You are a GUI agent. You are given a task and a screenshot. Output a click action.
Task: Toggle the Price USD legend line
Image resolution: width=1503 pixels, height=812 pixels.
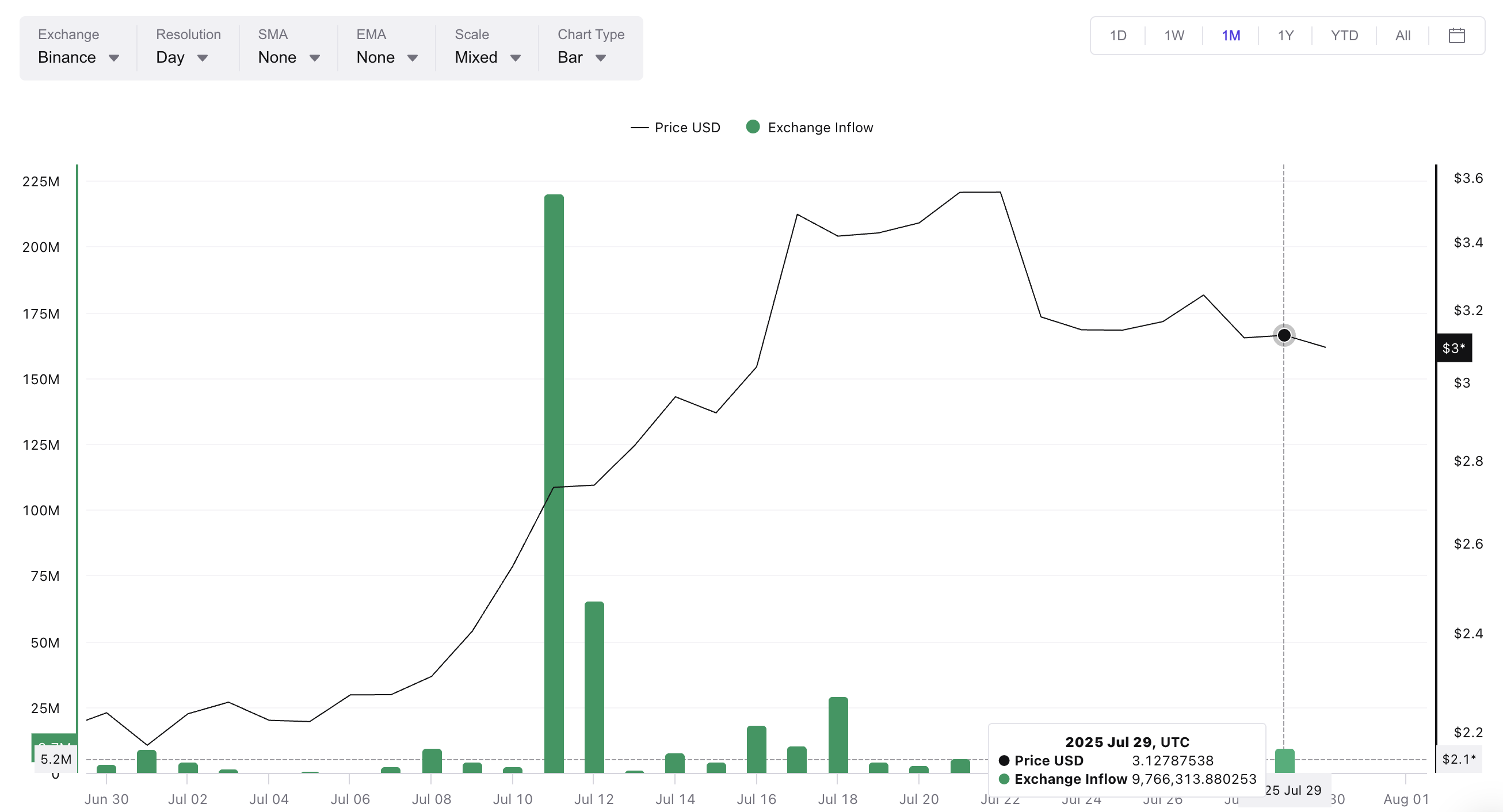click(640, 128)
